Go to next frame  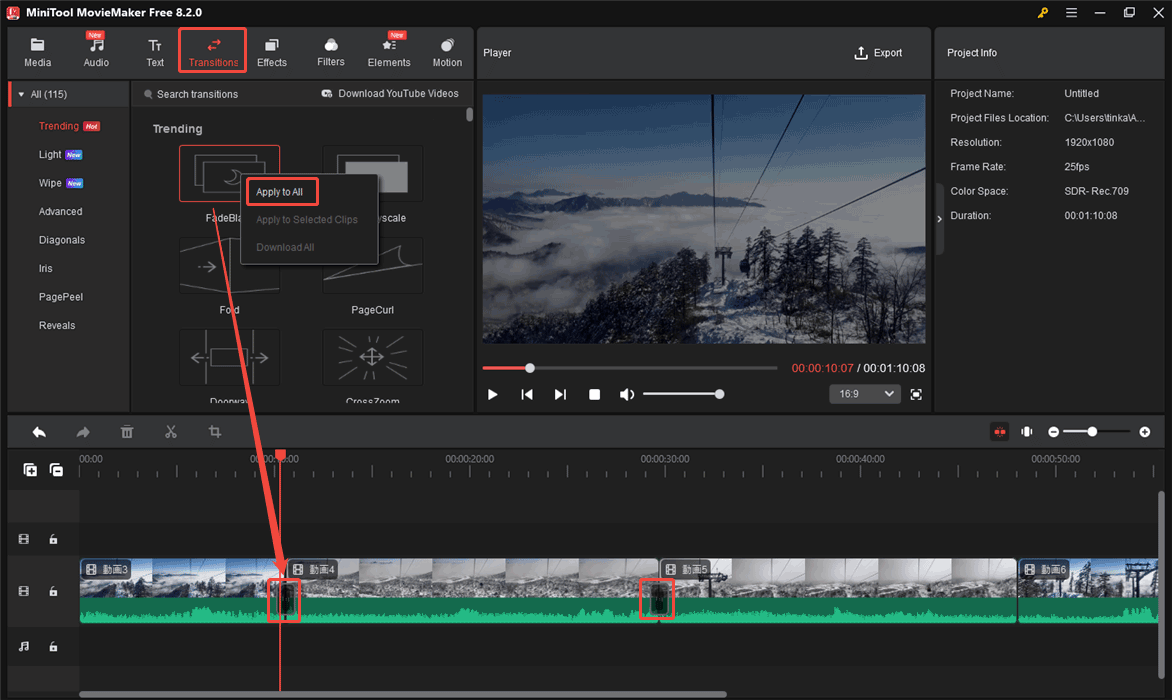point(560,394)
